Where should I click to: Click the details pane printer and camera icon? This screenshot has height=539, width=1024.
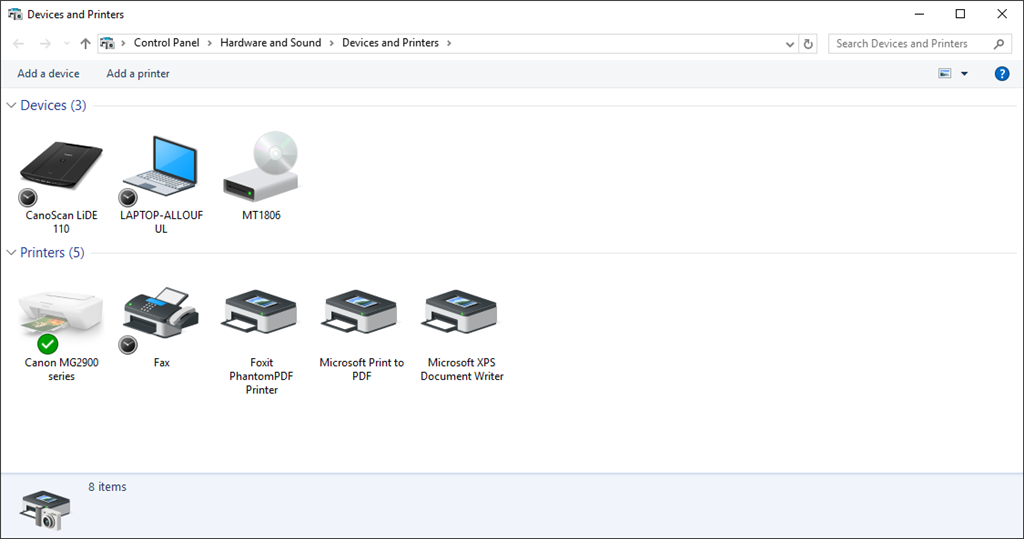(x=45, y=510)
